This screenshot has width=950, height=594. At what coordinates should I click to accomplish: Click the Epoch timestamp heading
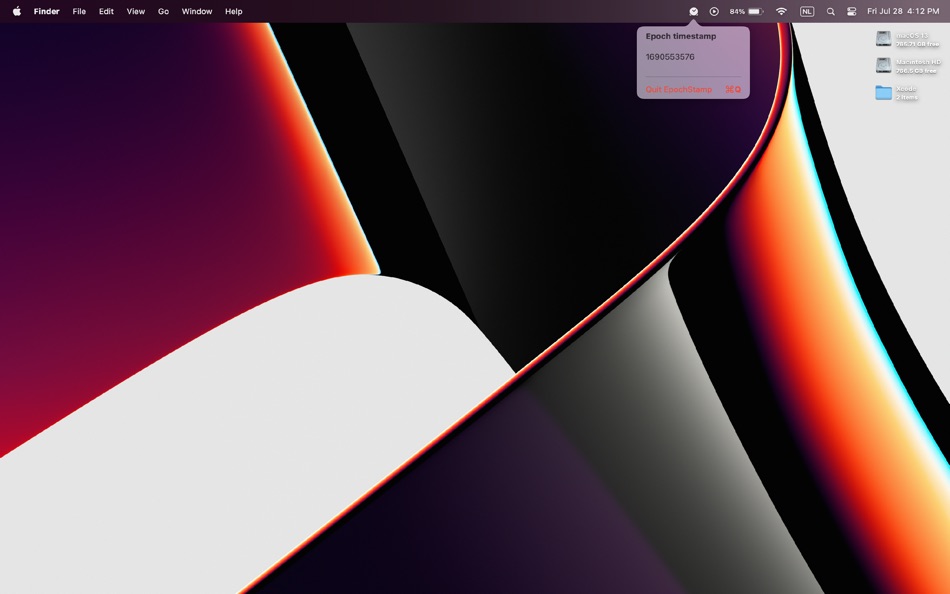click(x=681, y=36)
